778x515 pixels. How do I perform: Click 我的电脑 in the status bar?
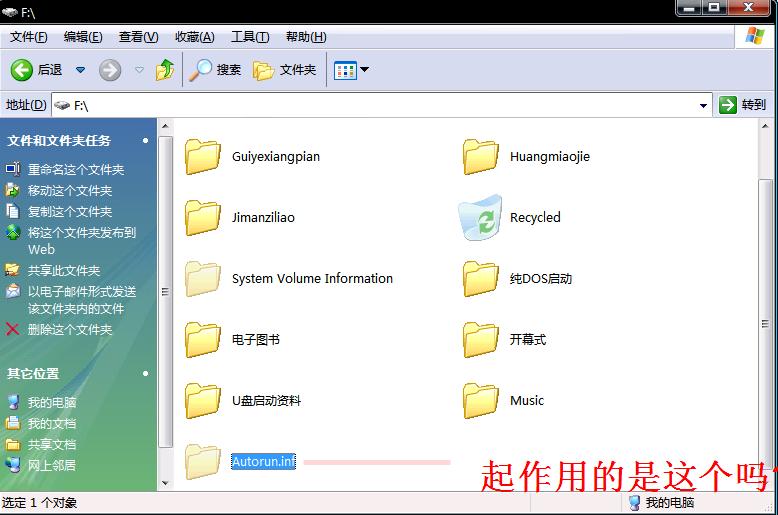coord(661,503)
